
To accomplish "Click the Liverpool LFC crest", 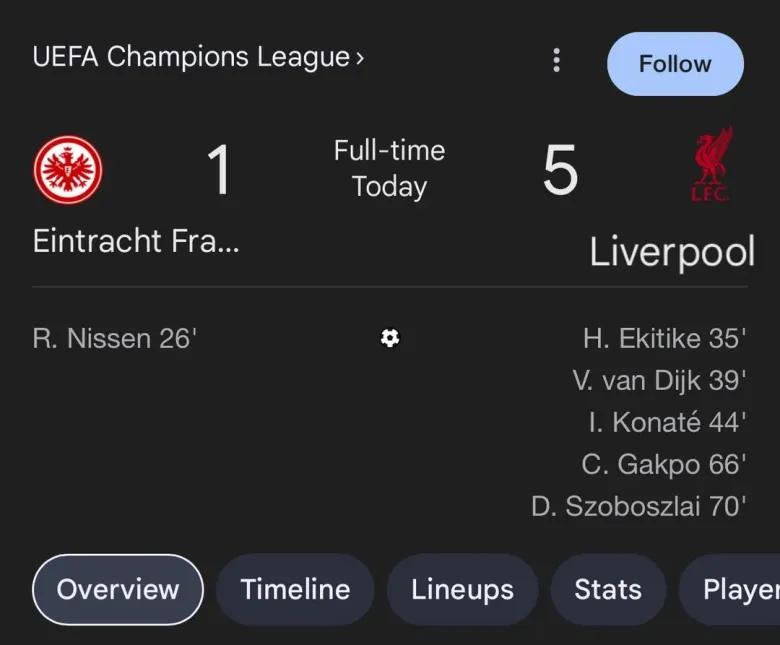I will [712, 165].
